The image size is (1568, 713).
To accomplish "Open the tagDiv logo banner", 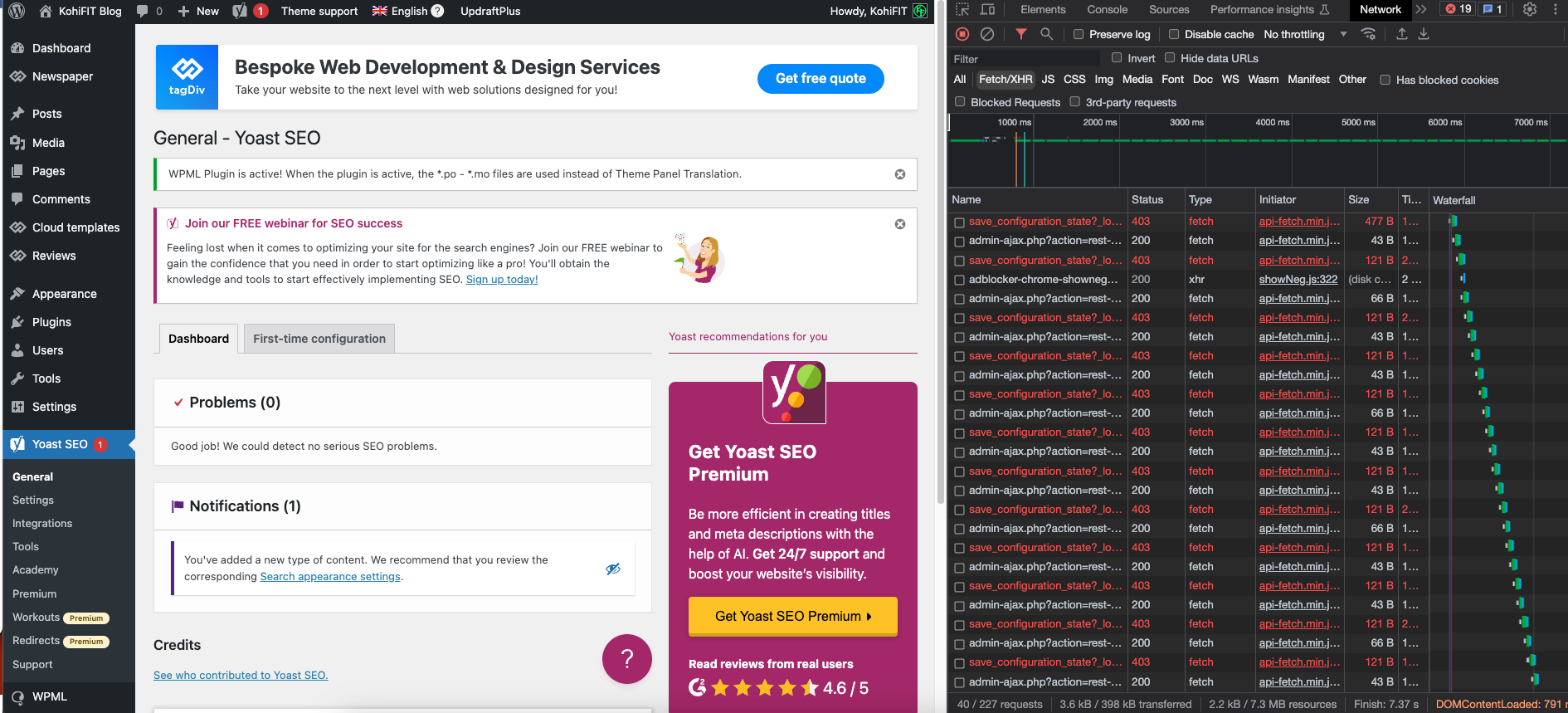I will pyautogui.click(x=187, y=77).
